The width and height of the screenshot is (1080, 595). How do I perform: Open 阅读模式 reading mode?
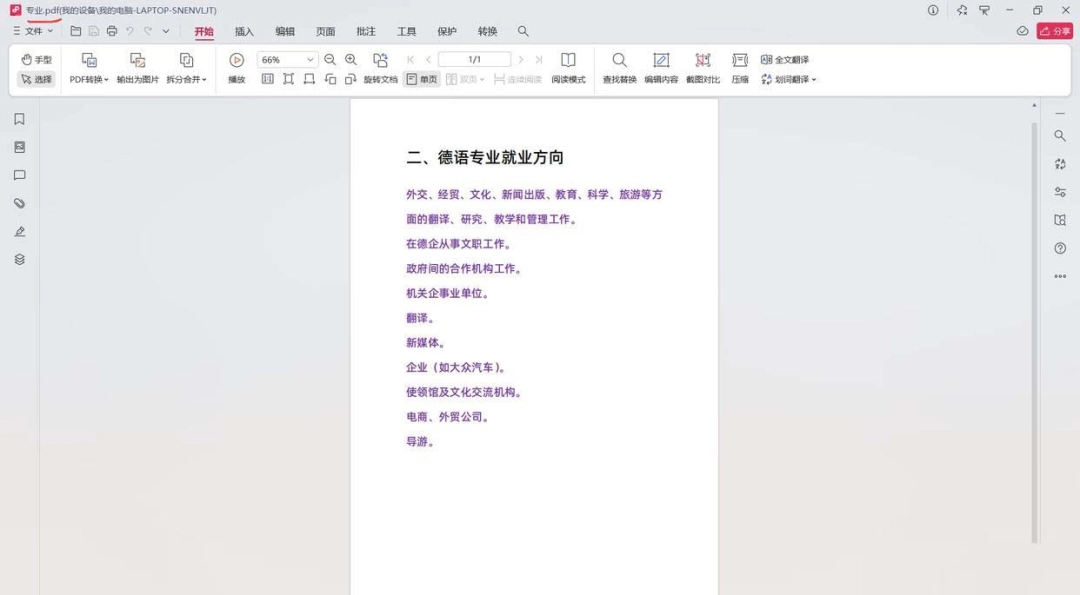click(x=568, y=68)
